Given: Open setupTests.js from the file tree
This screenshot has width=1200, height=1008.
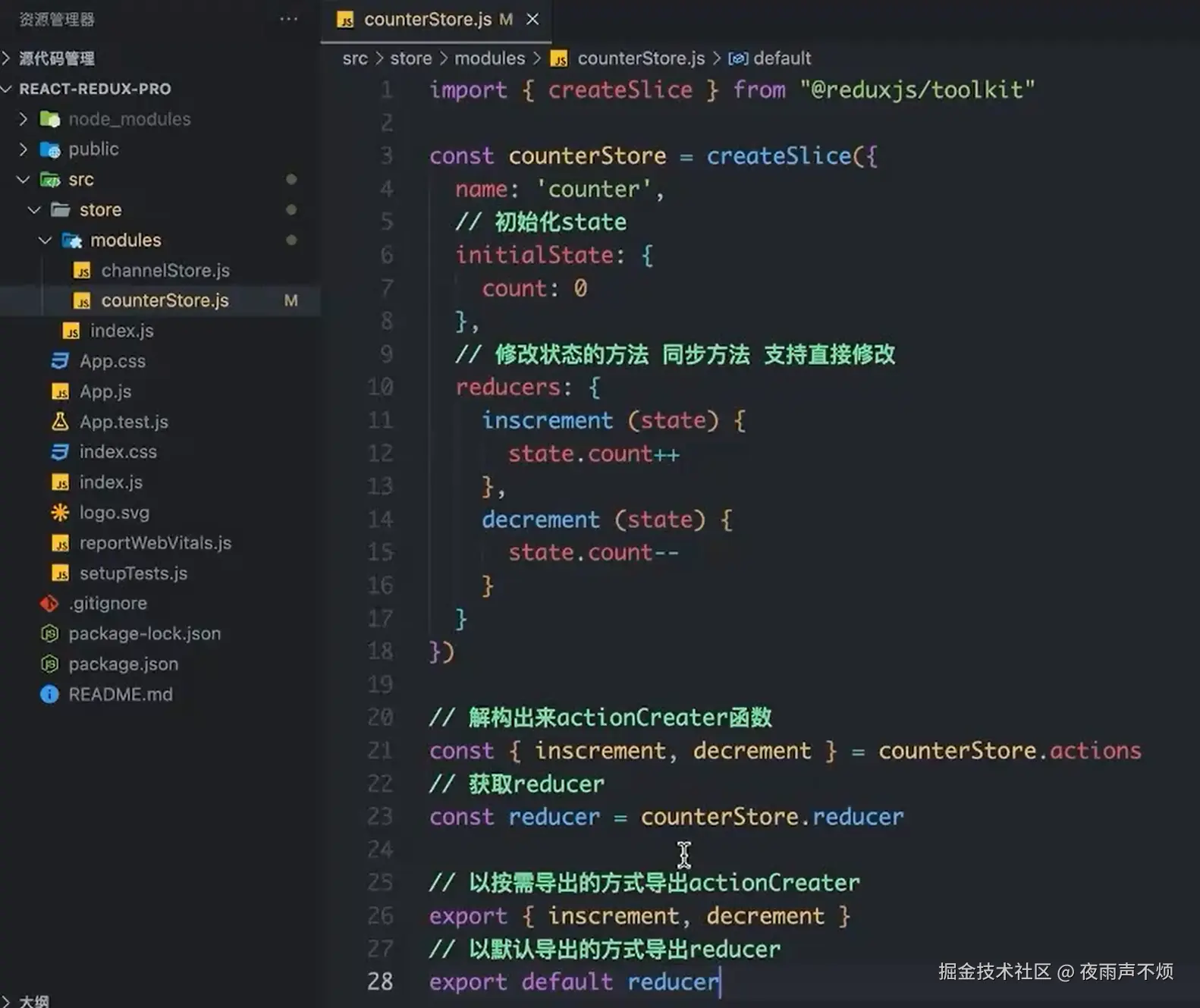Looking at the screenshot, I should coord(134,573).
